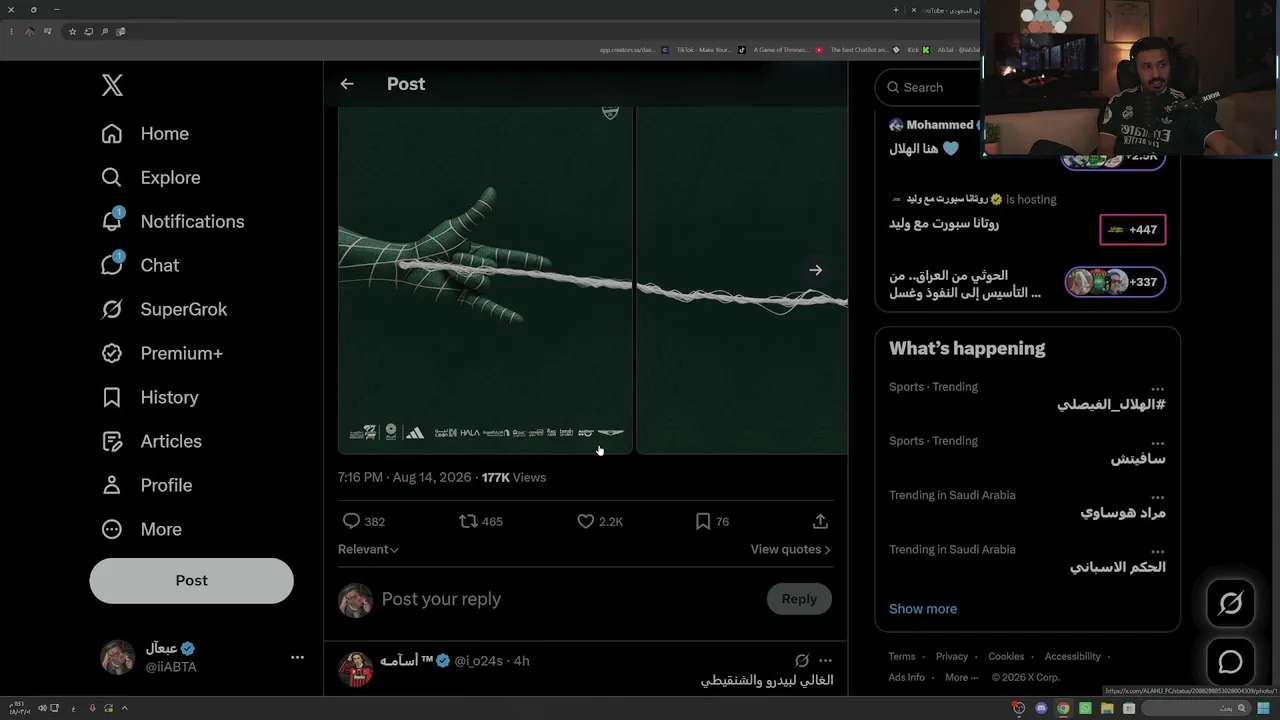Open the History bookmark icon in the sidebar
This screenshot has height=720, width=1280.
[112, 398]
